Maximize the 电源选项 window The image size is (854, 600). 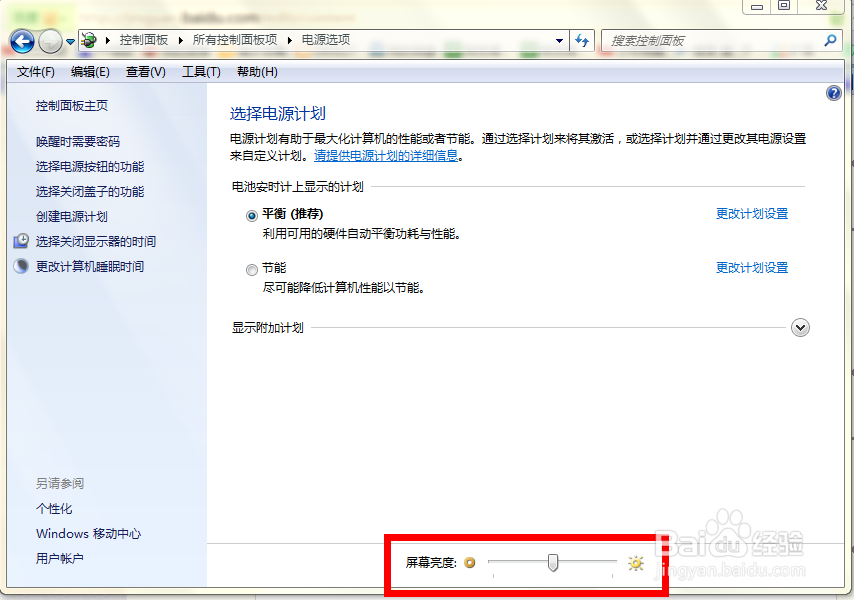coord(784,6)
